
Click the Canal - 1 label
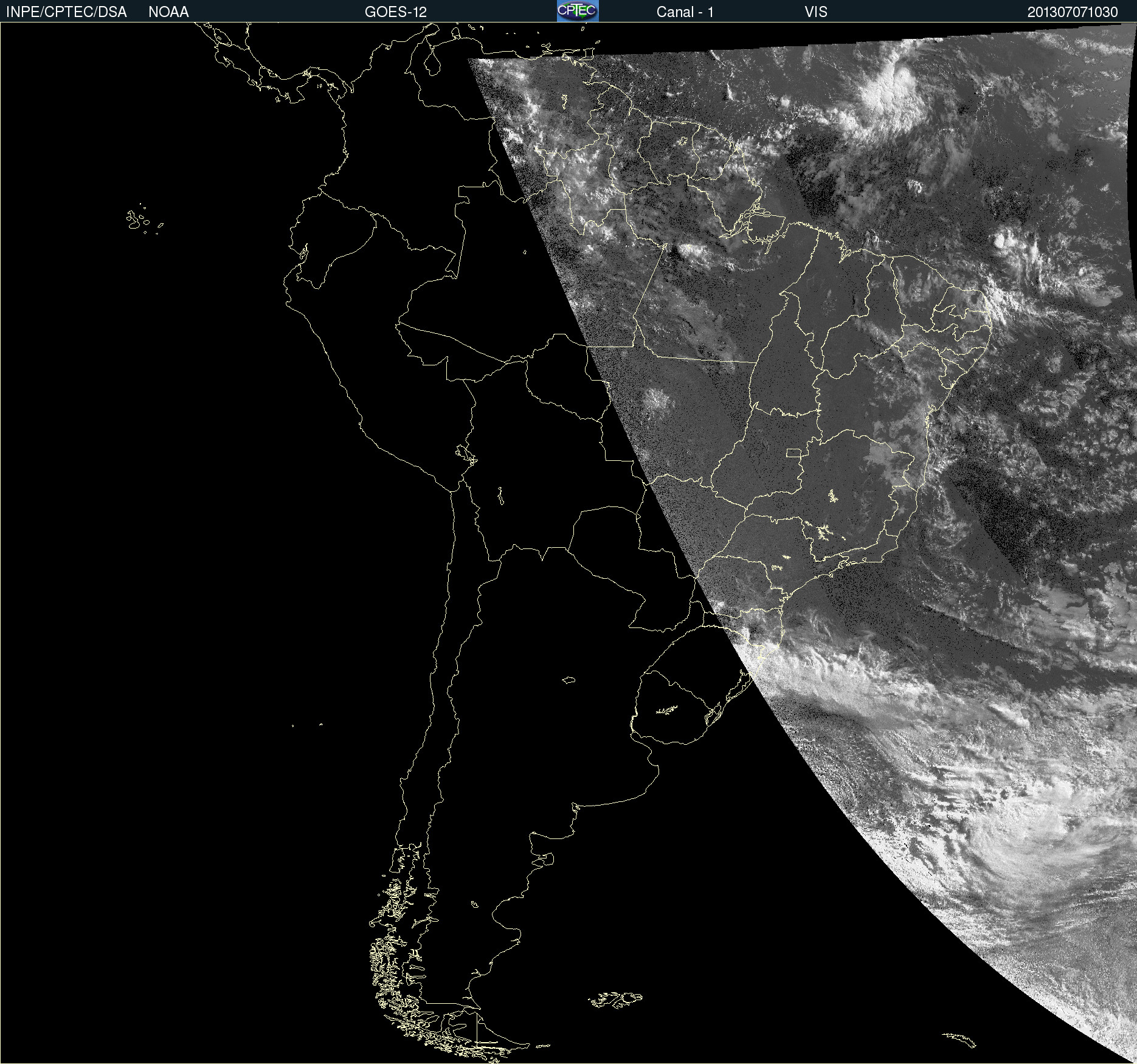tap(685, 12)
